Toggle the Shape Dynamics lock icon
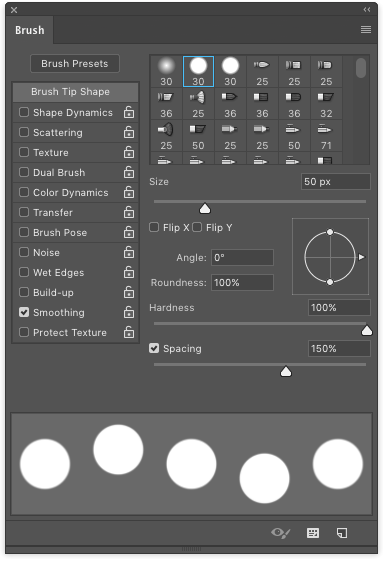The width and height of the screenshot is (383, 561). [x=129, y=112]
